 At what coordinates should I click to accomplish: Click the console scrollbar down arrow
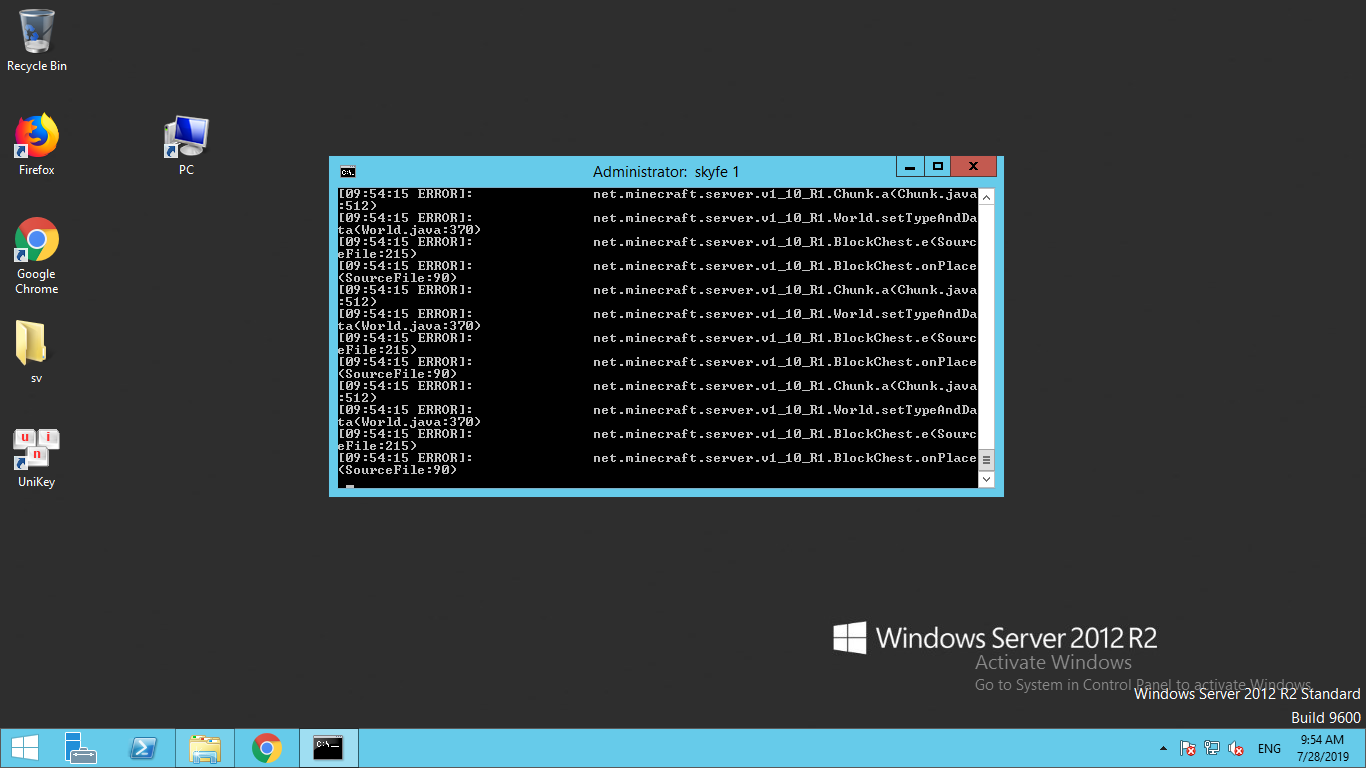986,480
